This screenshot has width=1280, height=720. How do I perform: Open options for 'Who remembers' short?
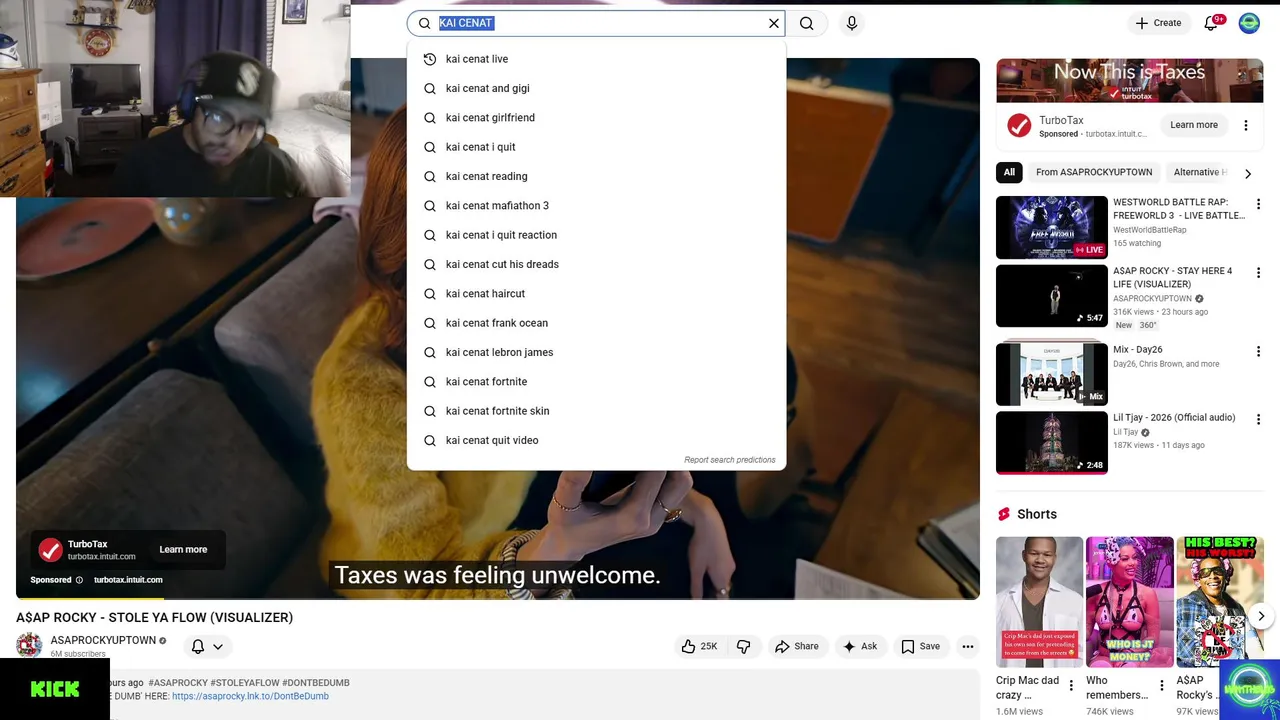point(1162,686)
